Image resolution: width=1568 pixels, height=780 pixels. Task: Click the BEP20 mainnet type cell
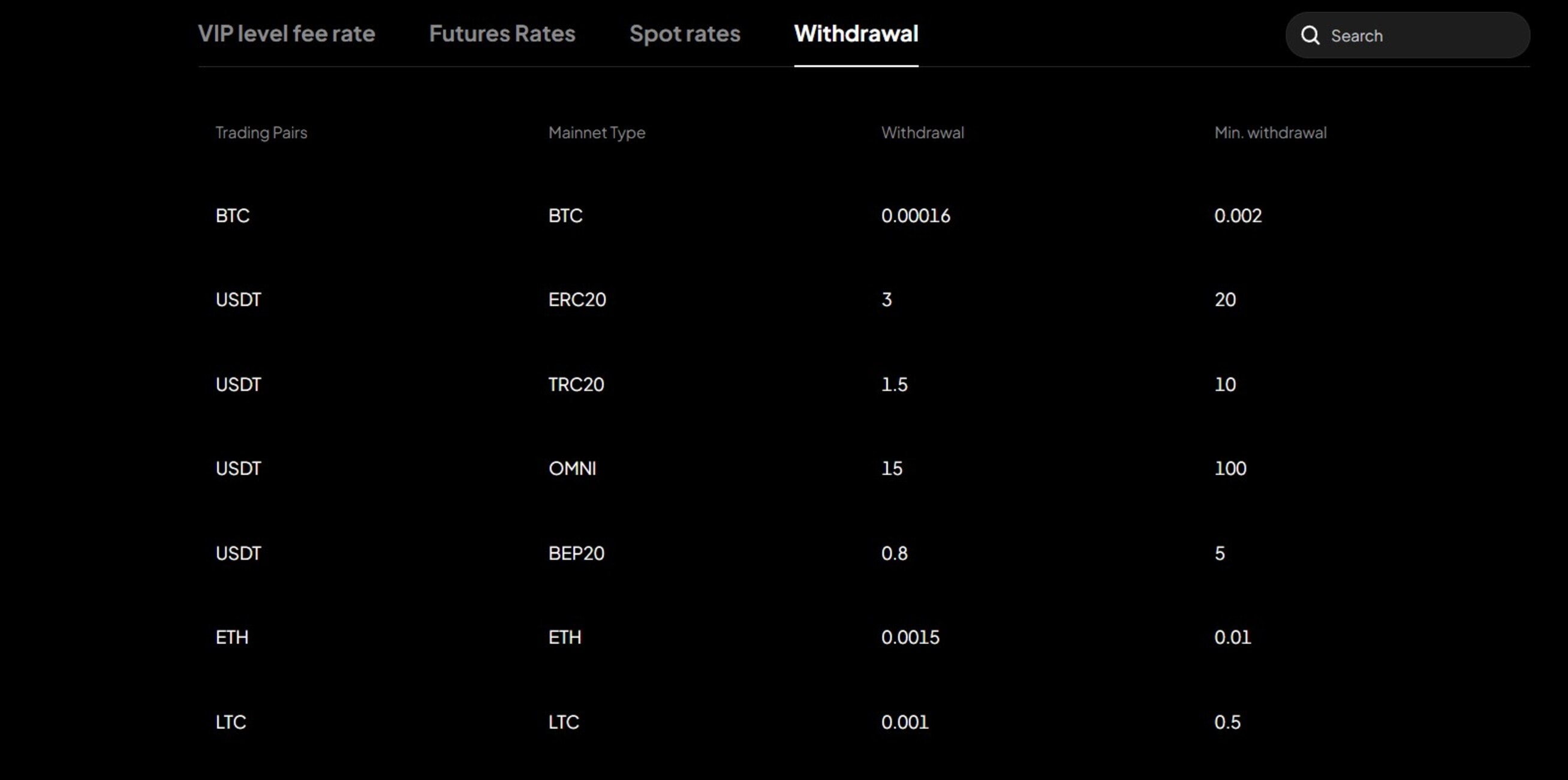pyautogui.click(x=576, y=553)
